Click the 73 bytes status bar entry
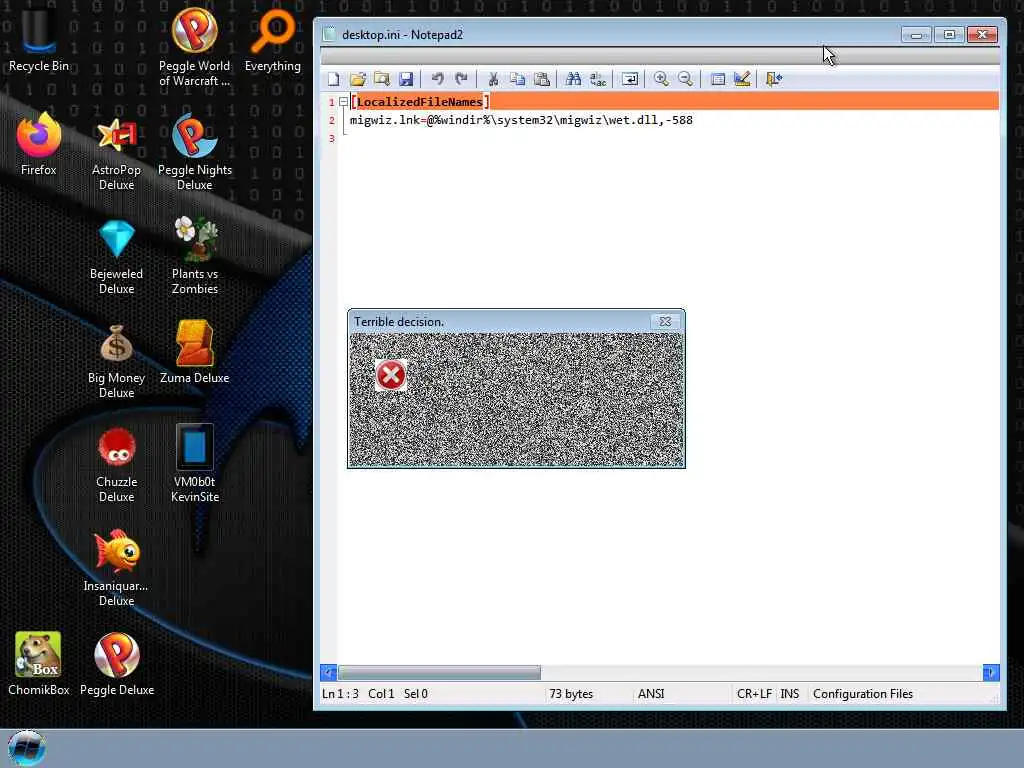Screen dimensions: 1024x768 [x=571, y=694]
